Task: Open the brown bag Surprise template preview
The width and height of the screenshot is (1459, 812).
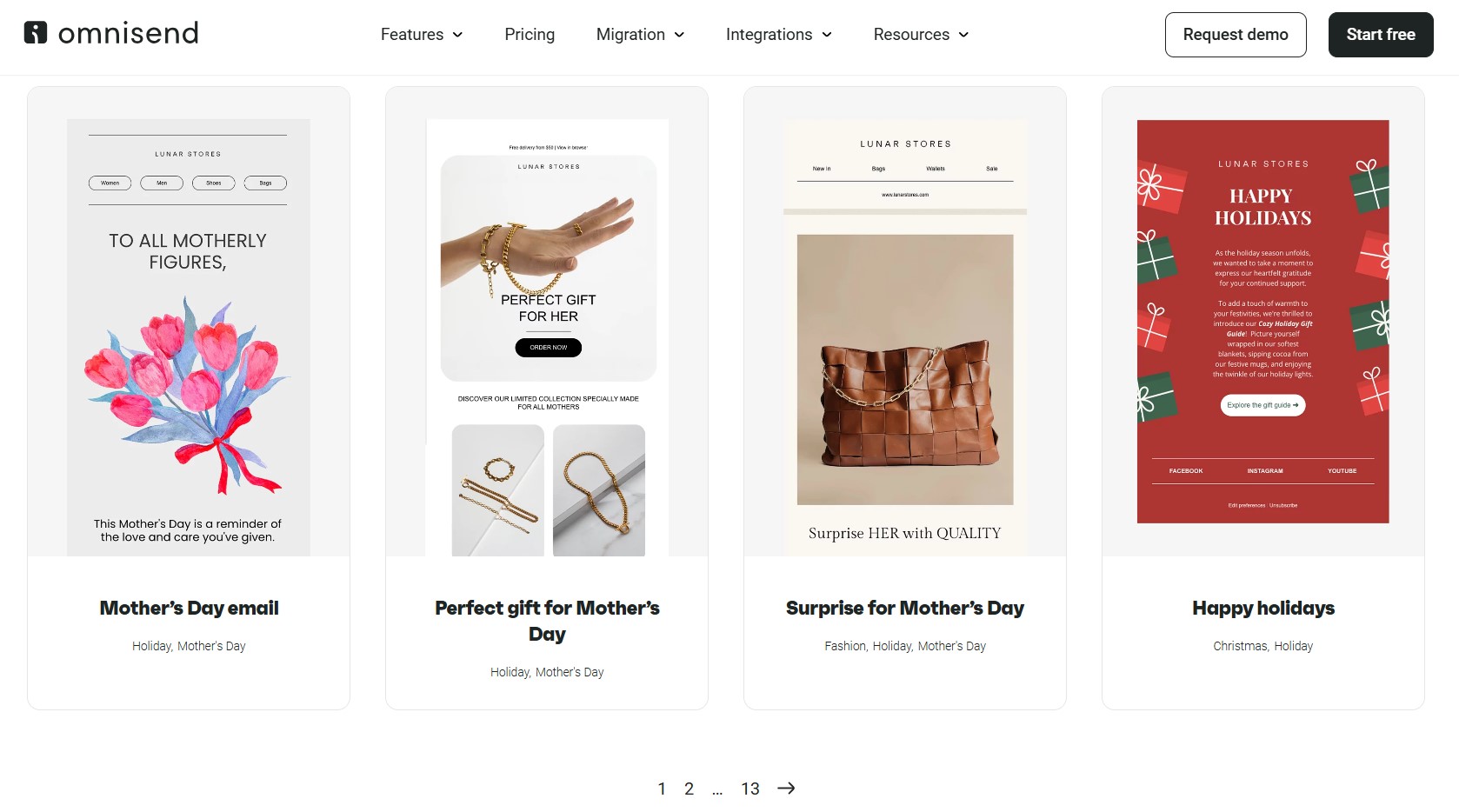Action: pyautogui.click(x=905, y=337)
